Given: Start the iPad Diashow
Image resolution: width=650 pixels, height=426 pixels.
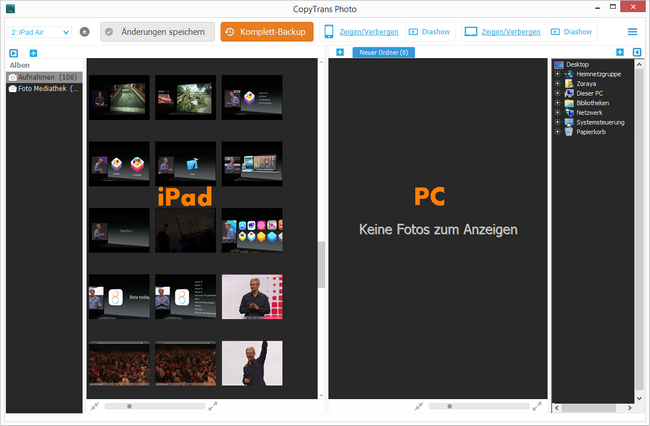Looking at the screenshot, I should 429,31.
